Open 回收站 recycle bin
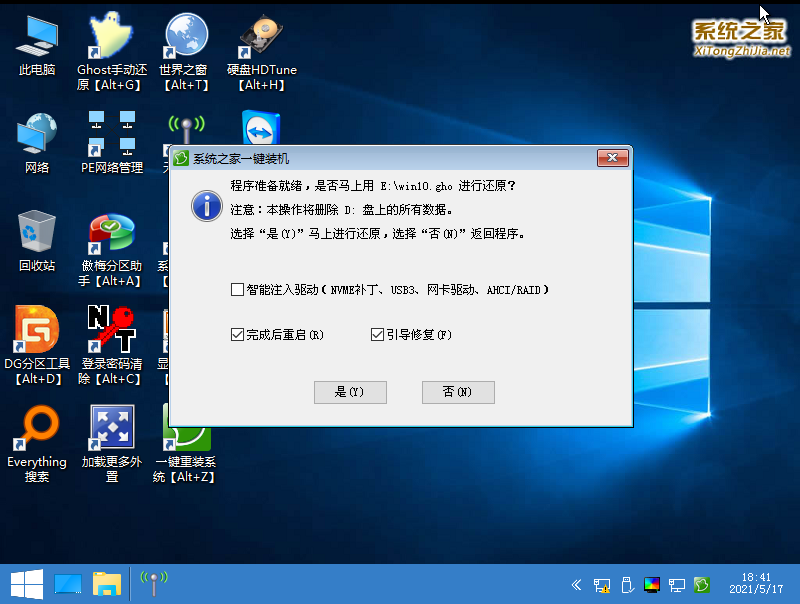The image size is (800, 604). (37, 240)
